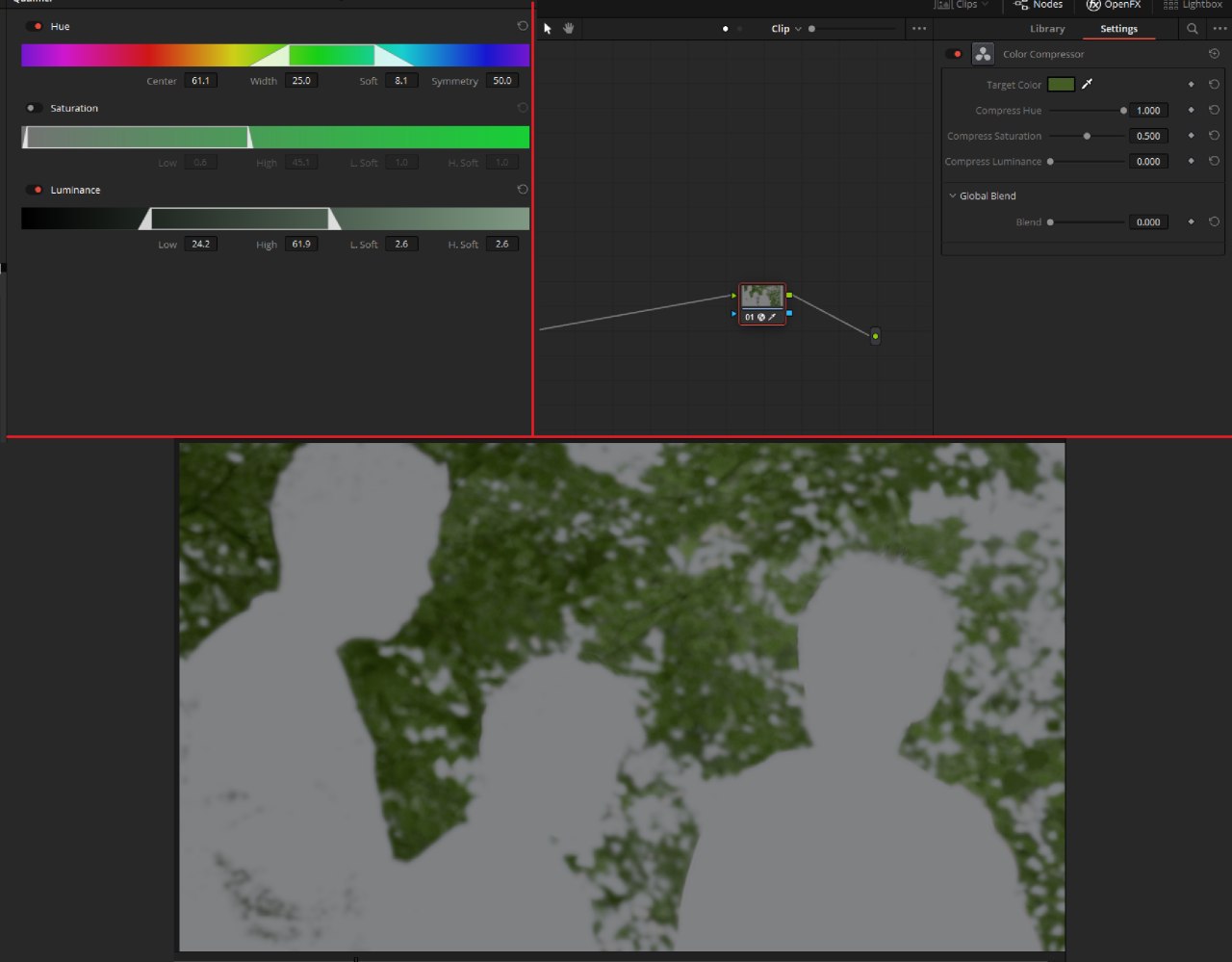This screenshot has height=962, width=1232.
Task: Open the Target Color swatch
Action: coord(1061,85)
